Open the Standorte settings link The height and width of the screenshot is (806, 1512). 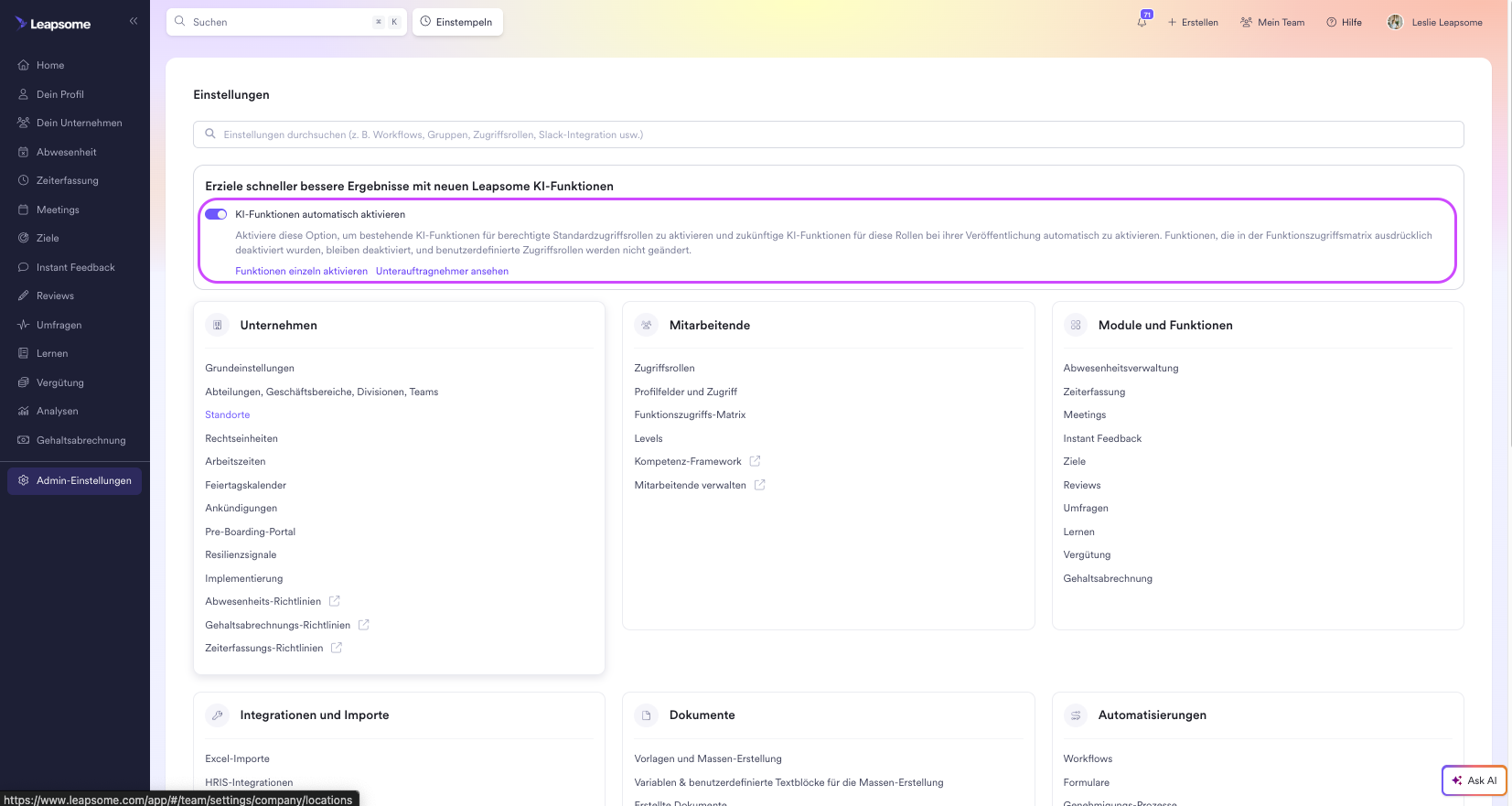click(227, 414)
